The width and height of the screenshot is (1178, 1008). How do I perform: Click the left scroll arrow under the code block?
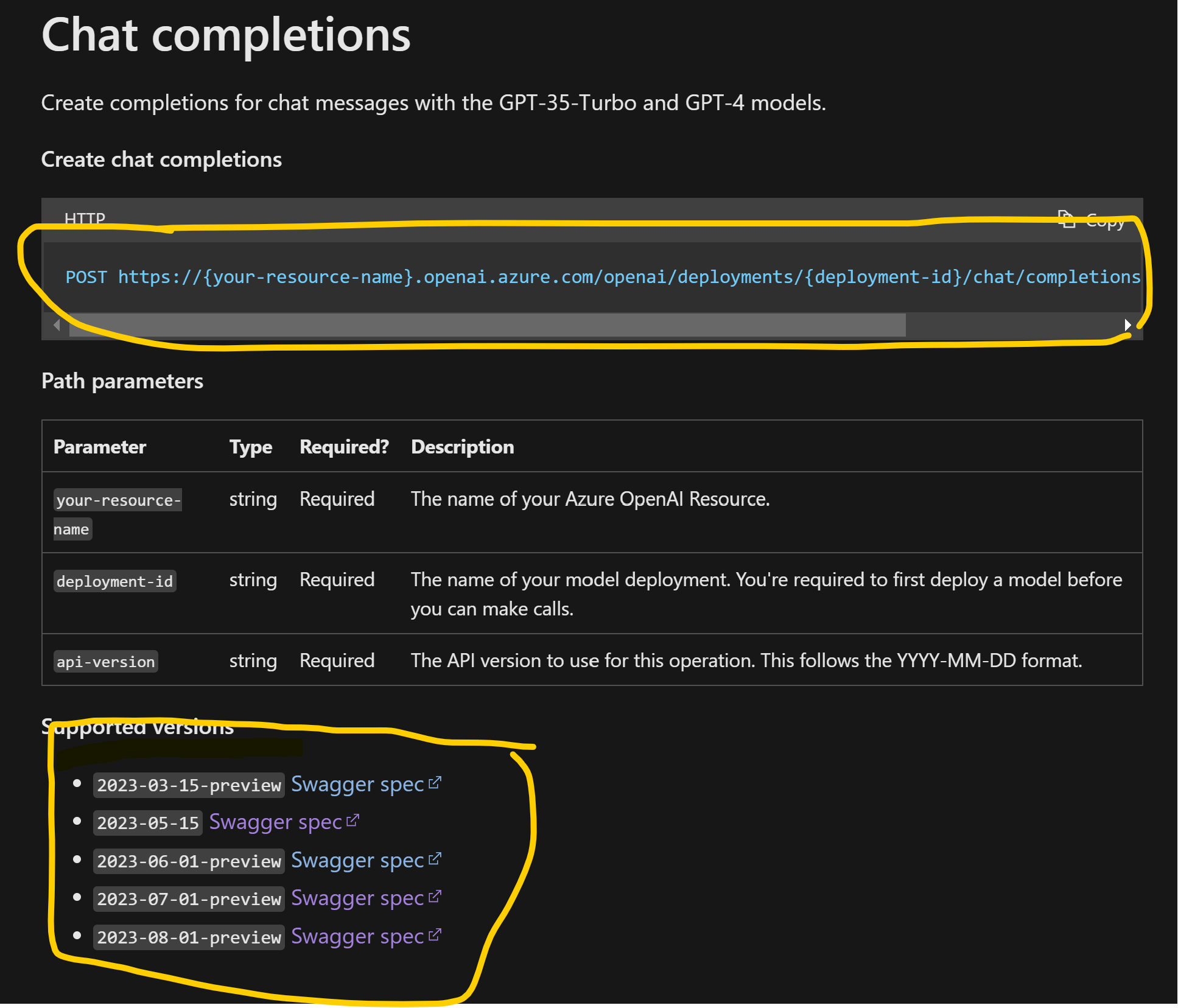[x=55, y=325]
